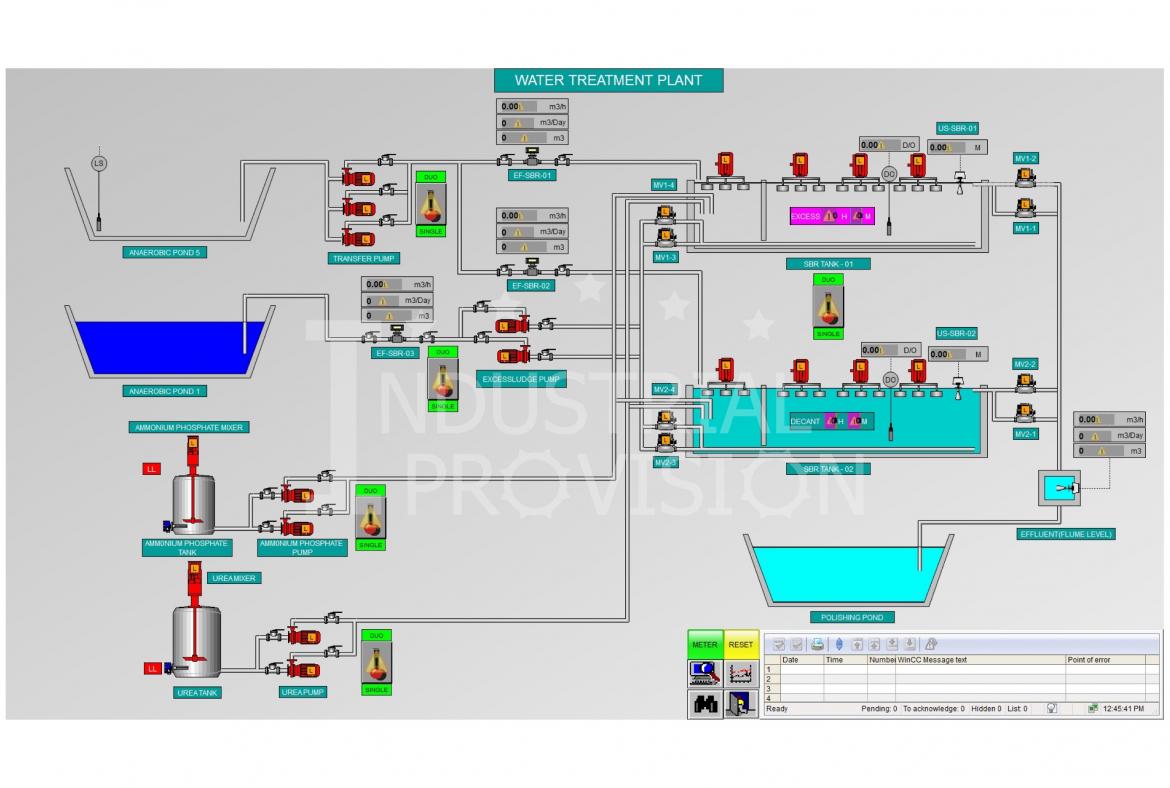The height and width of the screenshot is (788, 1170).
Task: Click the print icon in the alarm toolbar
Action: click(x=817, y=644)
